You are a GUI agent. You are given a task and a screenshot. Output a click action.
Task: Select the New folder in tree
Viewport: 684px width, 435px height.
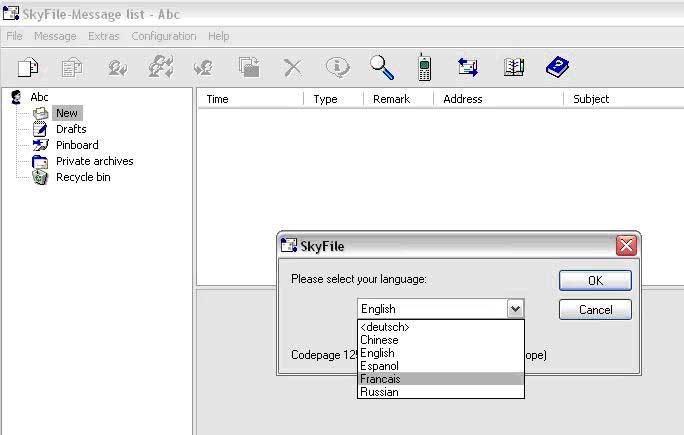(67, 113)
